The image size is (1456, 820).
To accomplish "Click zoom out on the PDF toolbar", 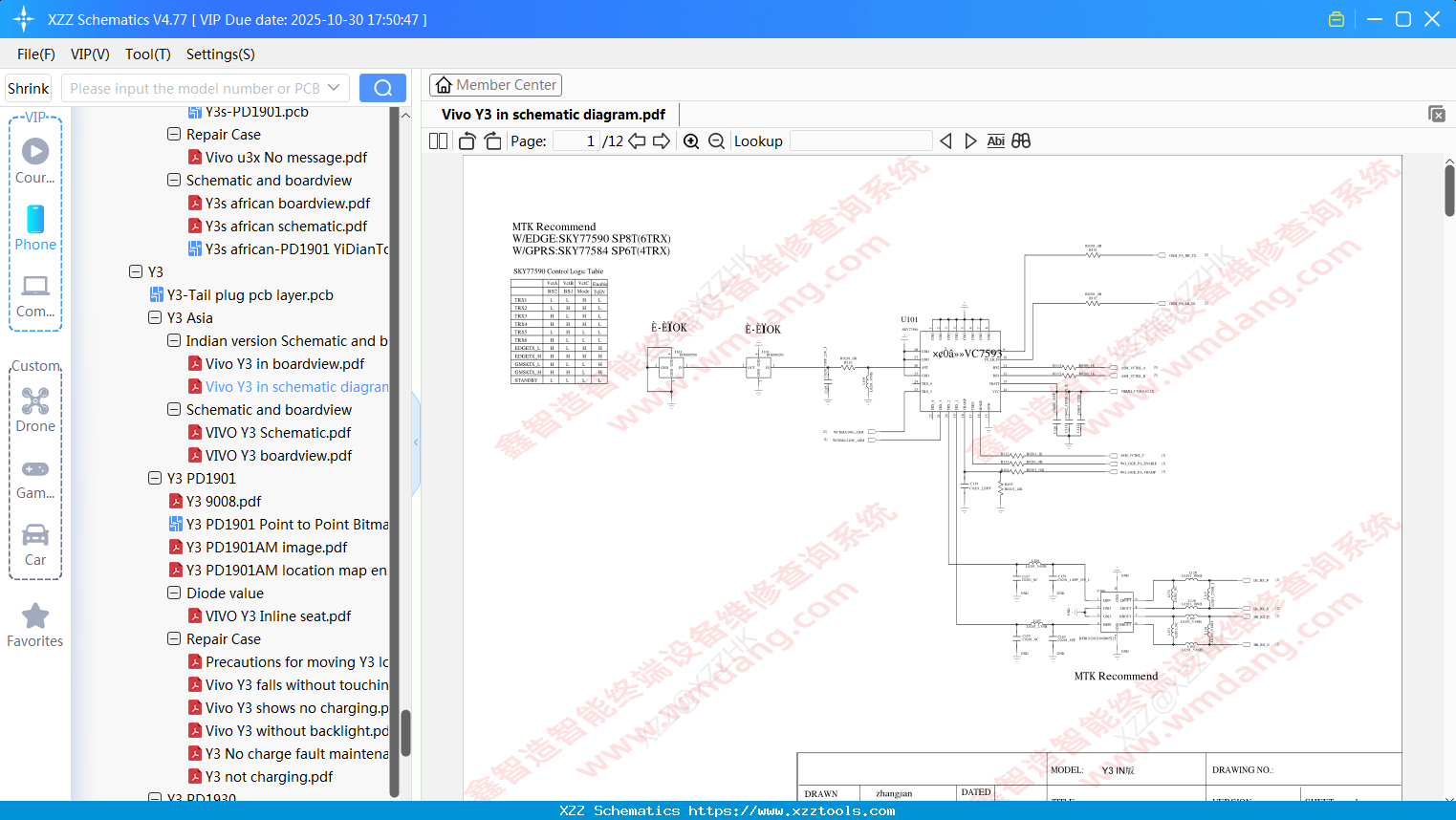I will click(x=716, y=140).
